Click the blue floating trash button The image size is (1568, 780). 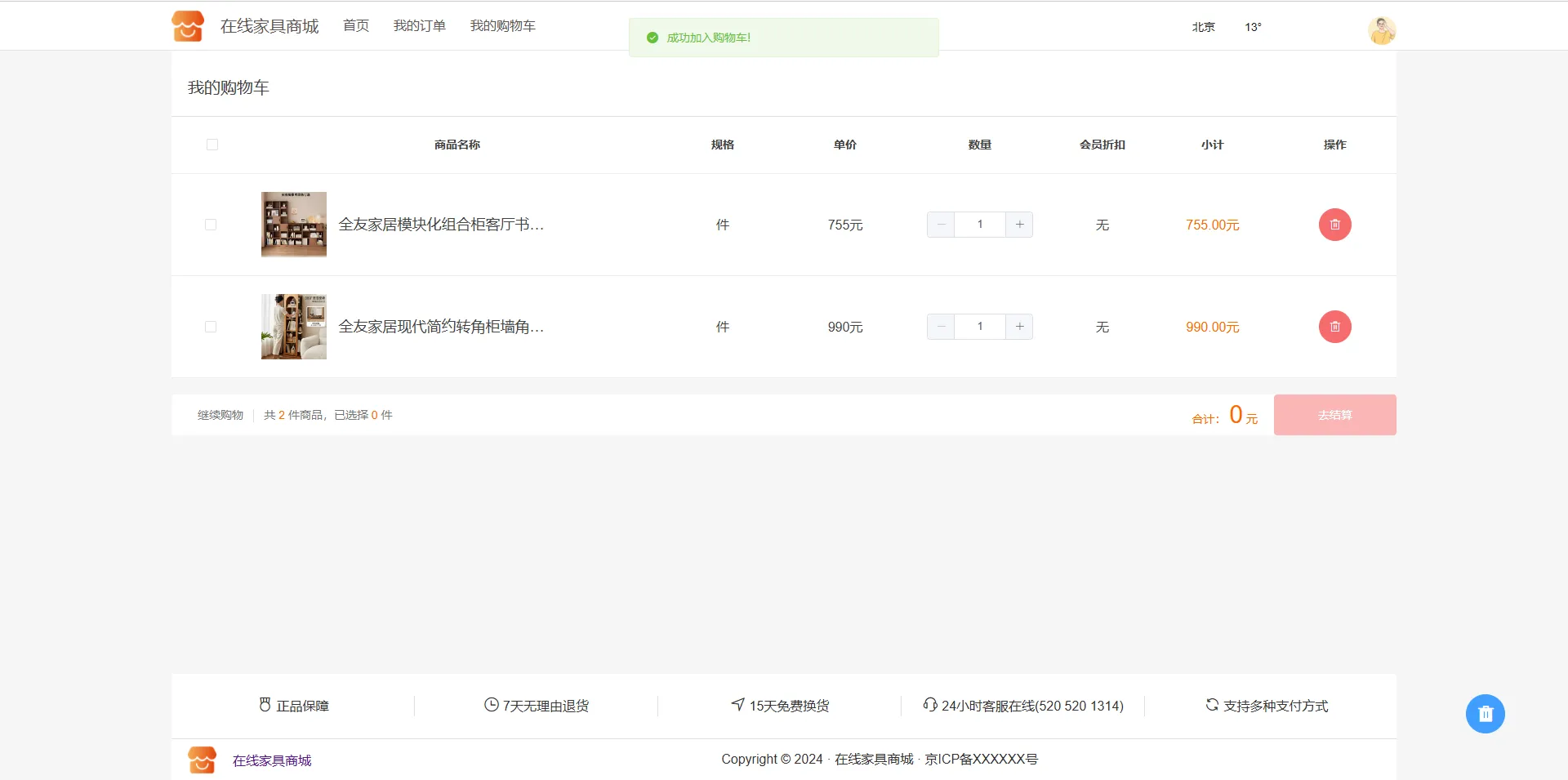coord(1485,714)
